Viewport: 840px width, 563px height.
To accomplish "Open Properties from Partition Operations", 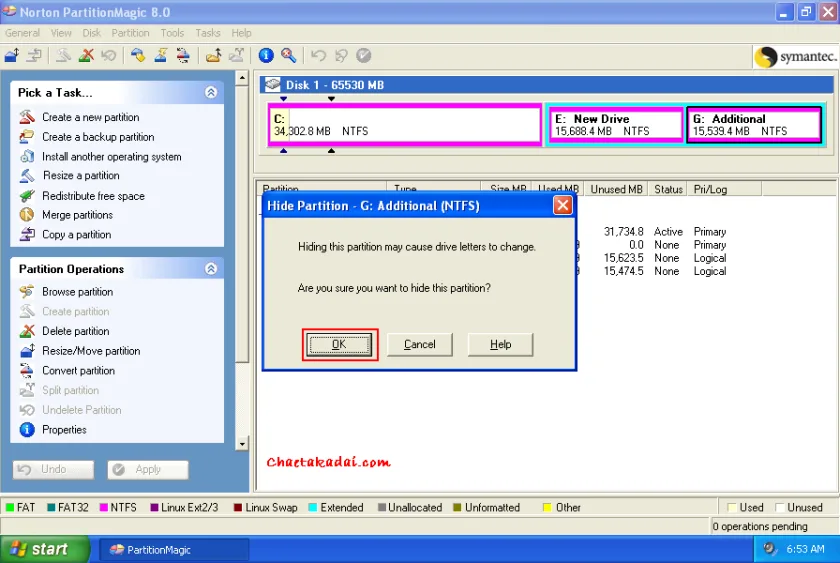I will click(64, 430).
